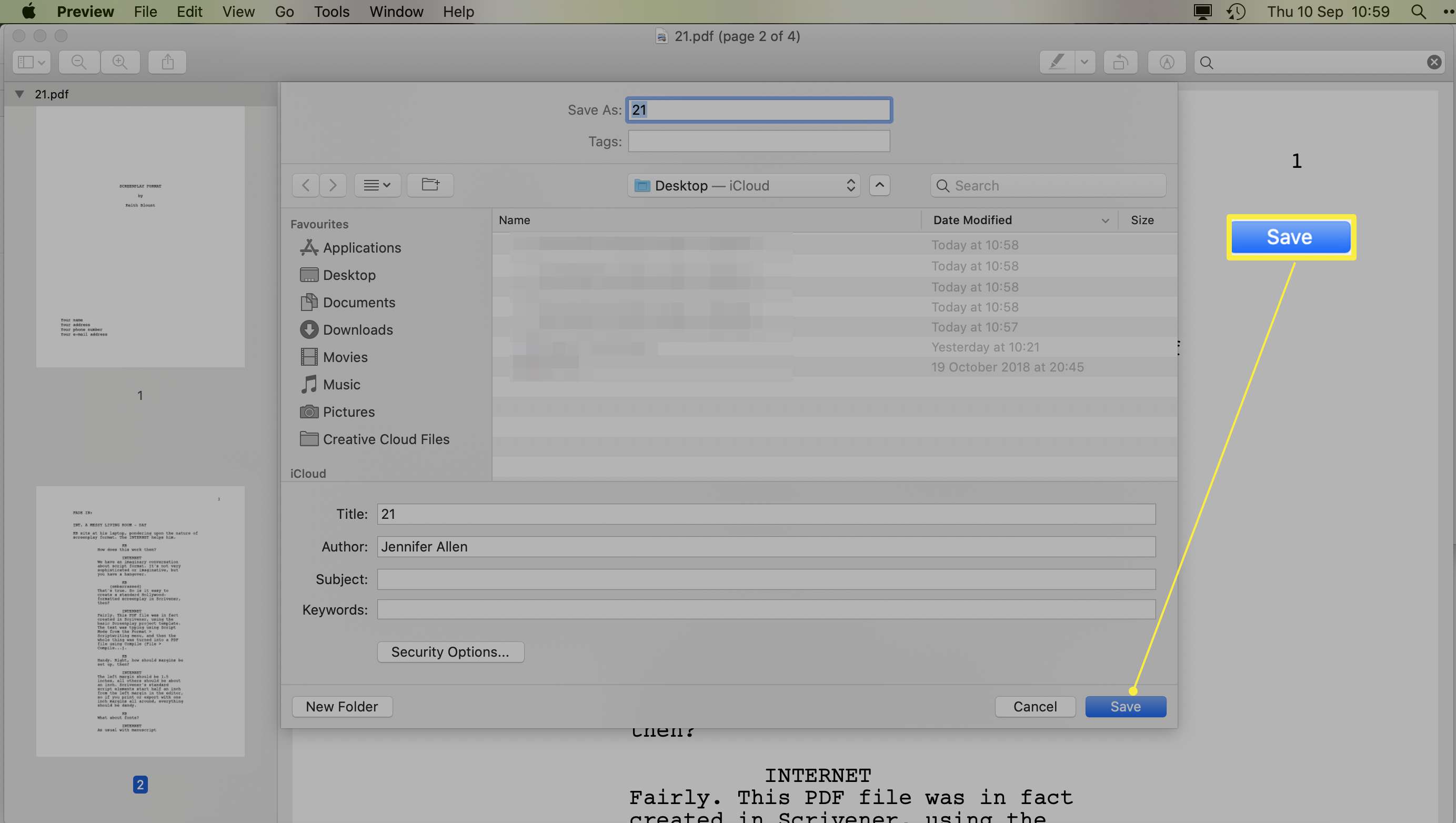Select the file from 19 October 2018
1456x823 pixels.
(x=835, y=367)
